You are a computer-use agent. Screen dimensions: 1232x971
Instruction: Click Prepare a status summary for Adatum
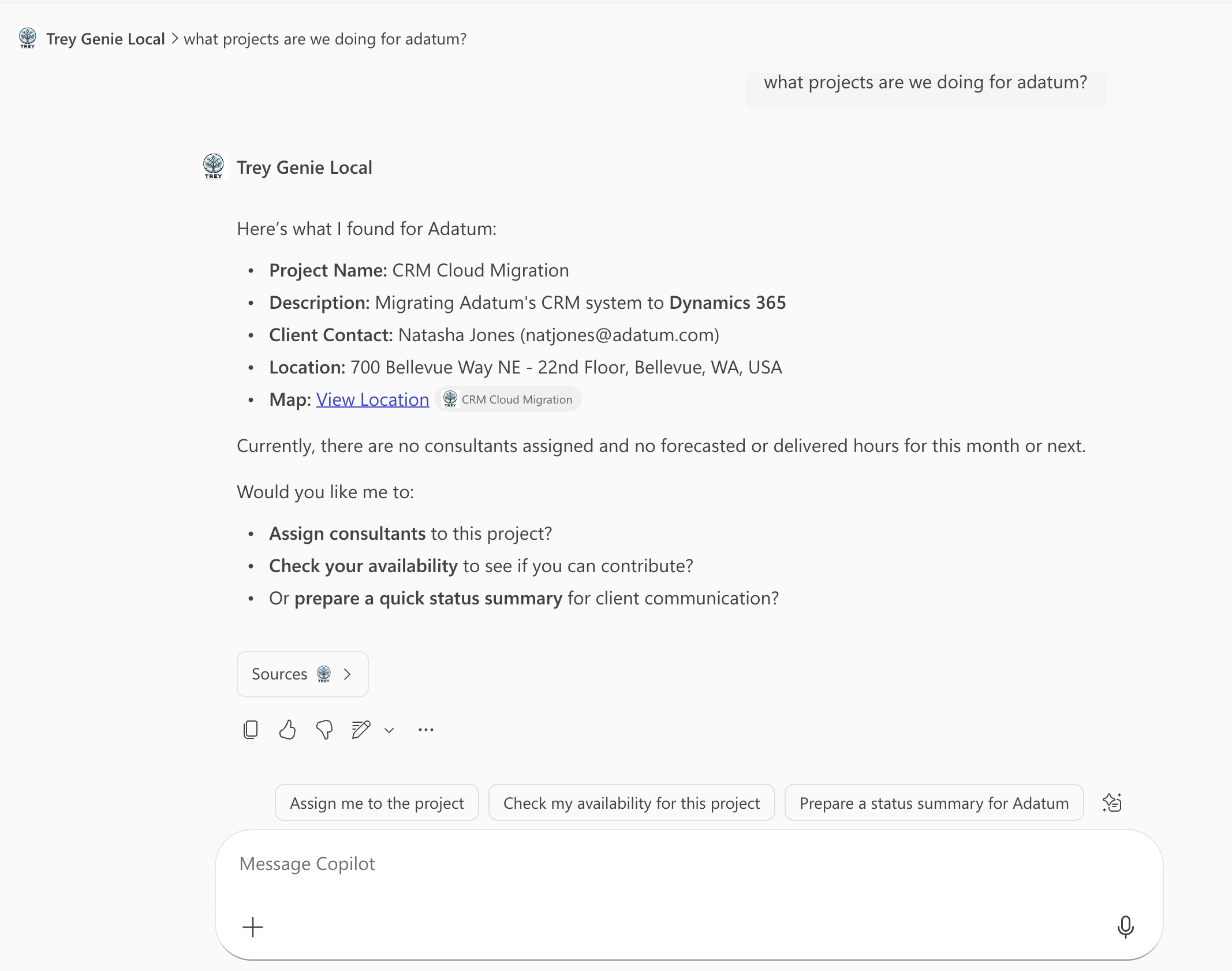(x=933, y=802)
